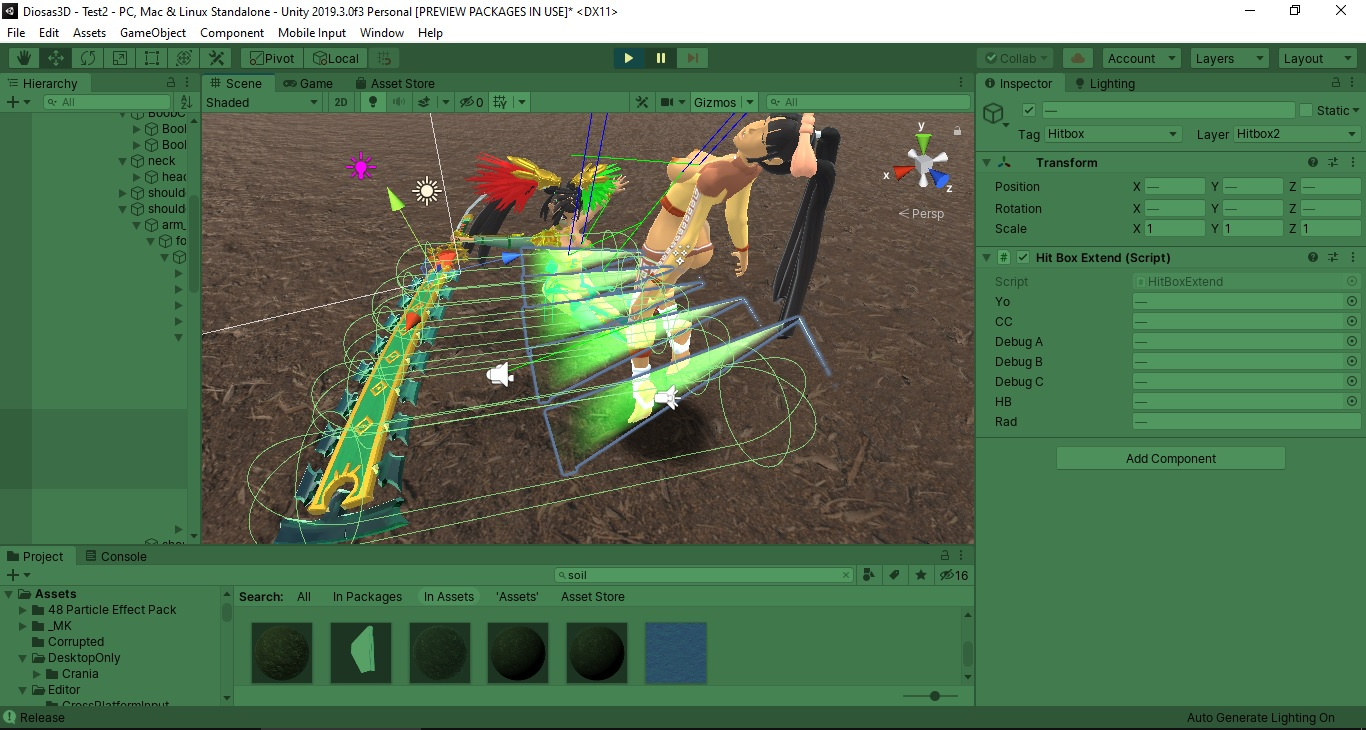Select the Move tool
The height and width of the screenshot is (730, 1366).
tap(56, 59)
